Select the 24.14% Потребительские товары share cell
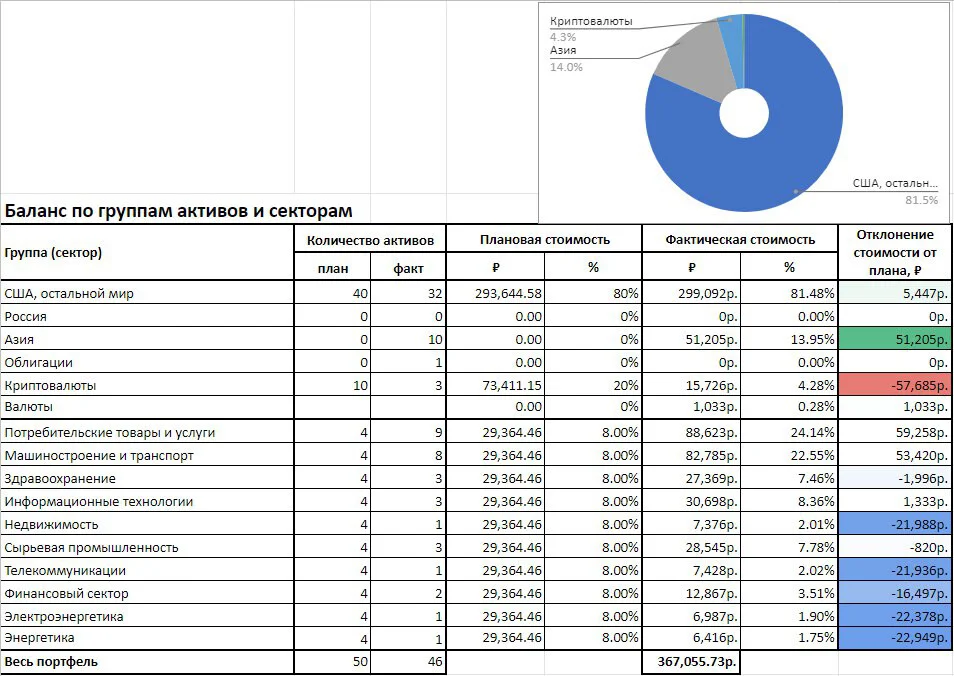The height and width of the screenshot is (676, 954). coord(789,433)
